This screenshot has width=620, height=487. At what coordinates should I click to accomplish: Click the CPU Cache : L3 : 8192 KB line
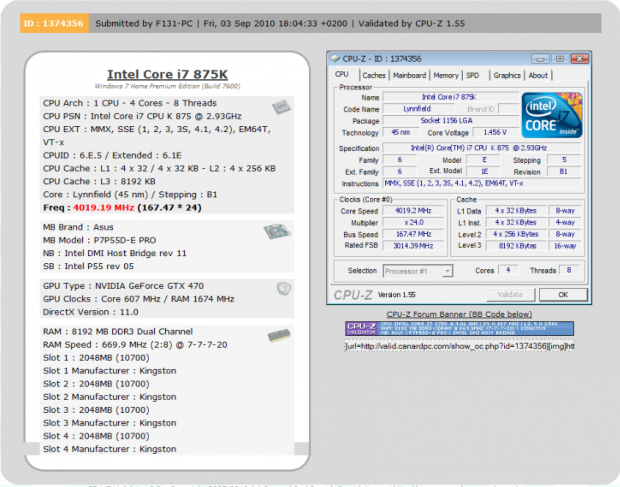(99, 181)
